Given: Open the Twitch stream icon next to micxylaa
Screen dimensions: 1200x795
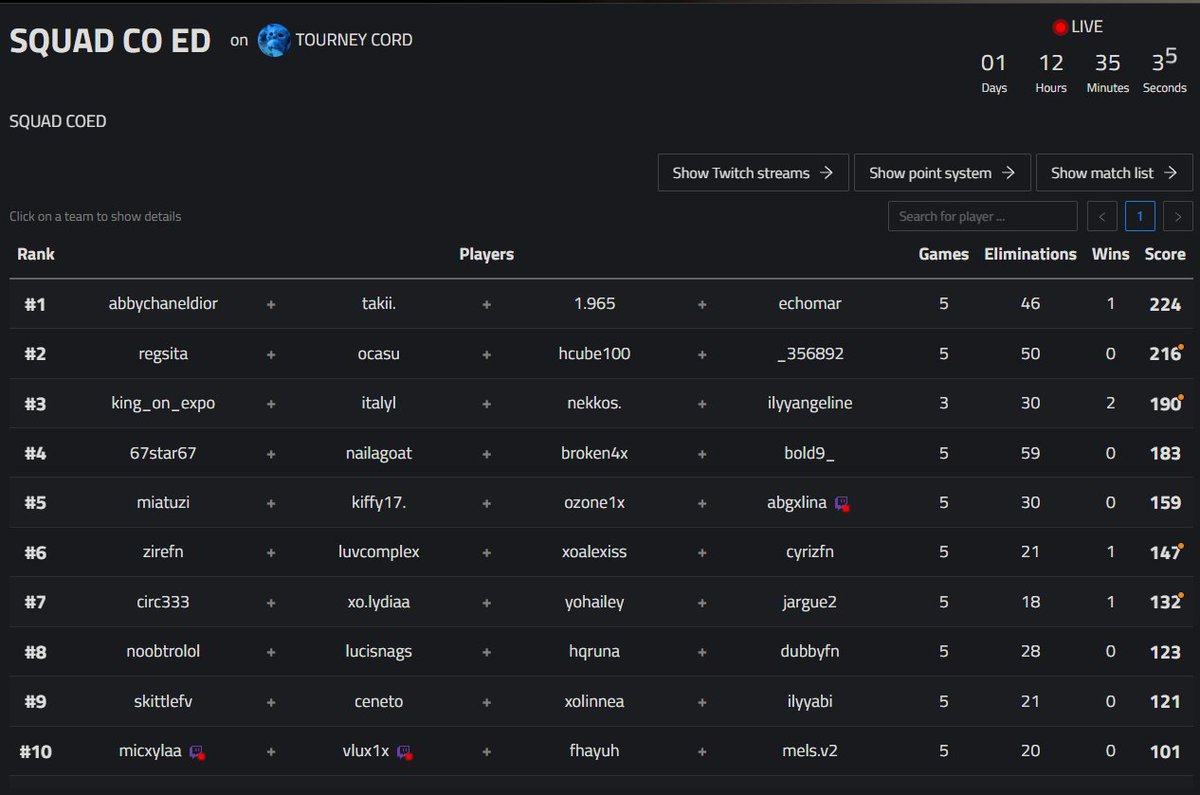Looking at the screenshot, I should (x=196, y=753).
